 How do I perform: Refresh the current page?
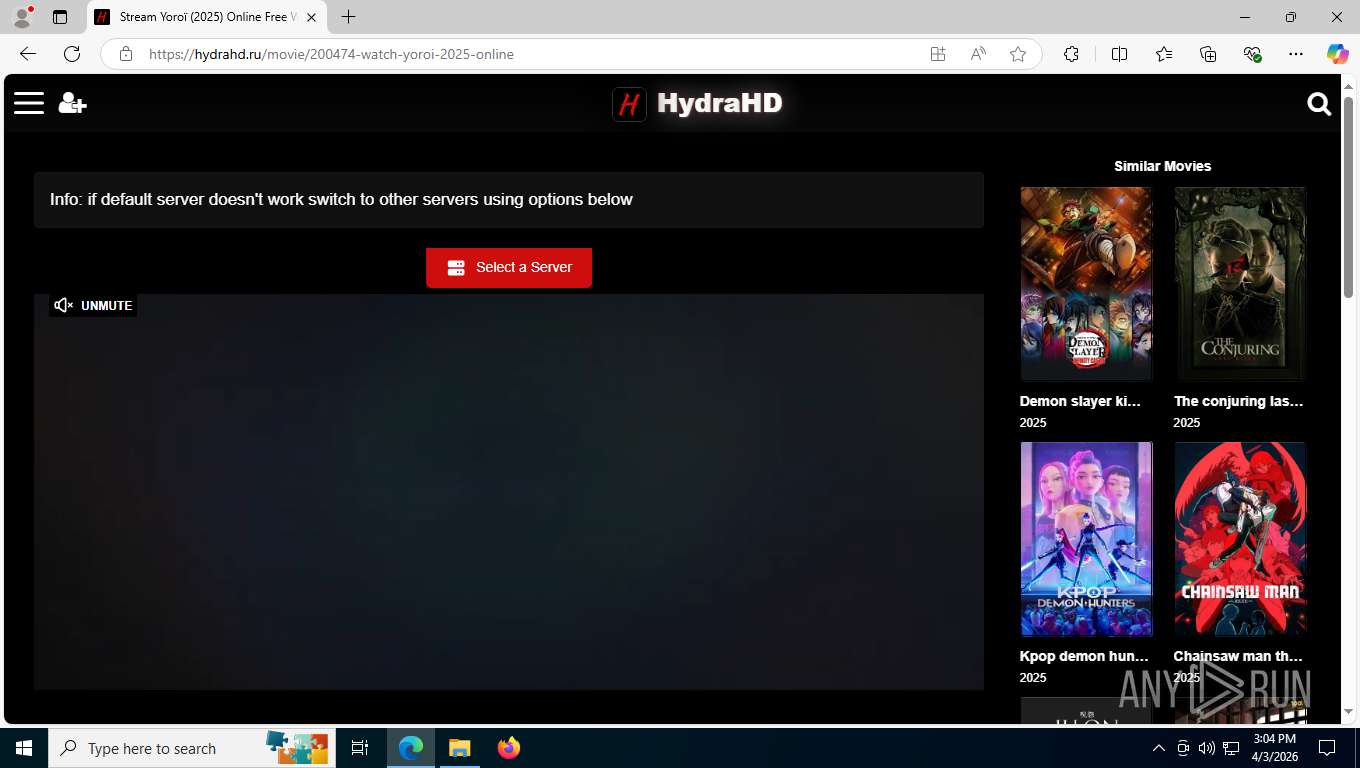72,54
